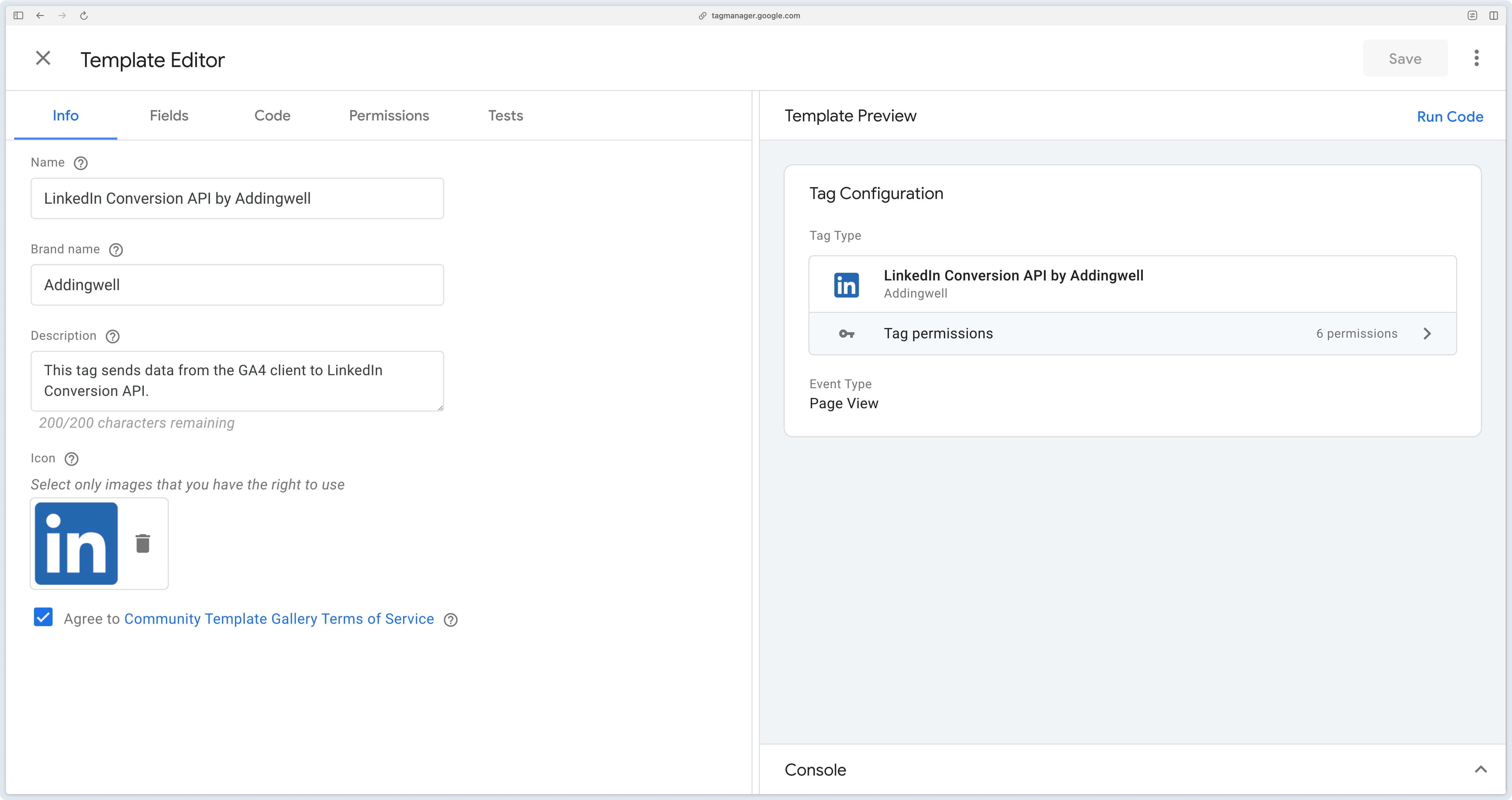Image resolution: width=1512 pixels, height=800 pixels.
Task: Switch to the Code tab
Action: (272, 116)
